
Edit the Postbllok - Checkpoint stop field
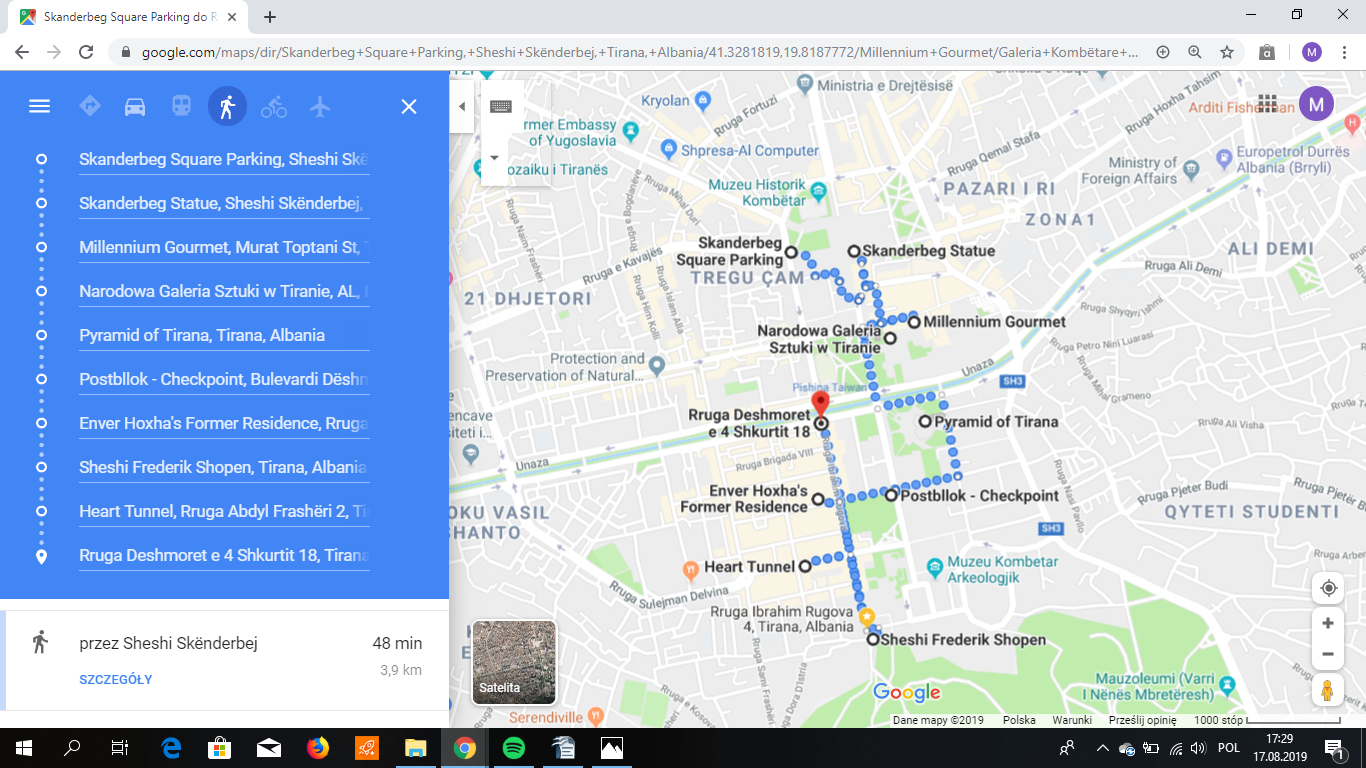pos(224,379)
